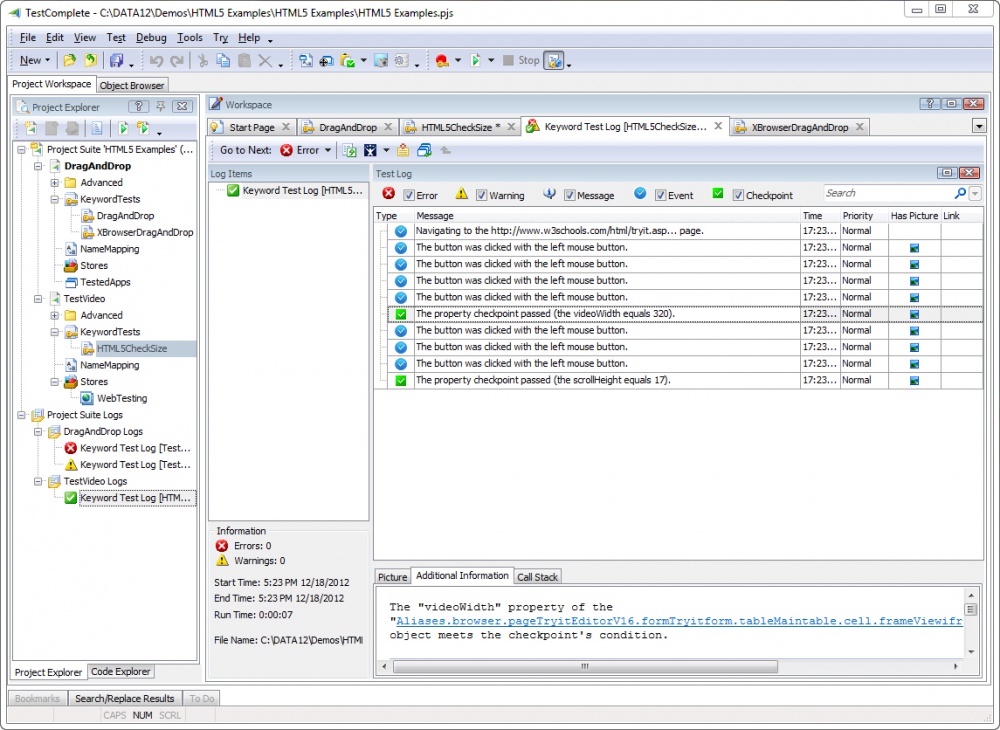Image resolution: width=1000 pixels, height=730 pixels.
Task: Click the horizontal scrollbar in Additional Information
Action: click(x=585, y=666)
